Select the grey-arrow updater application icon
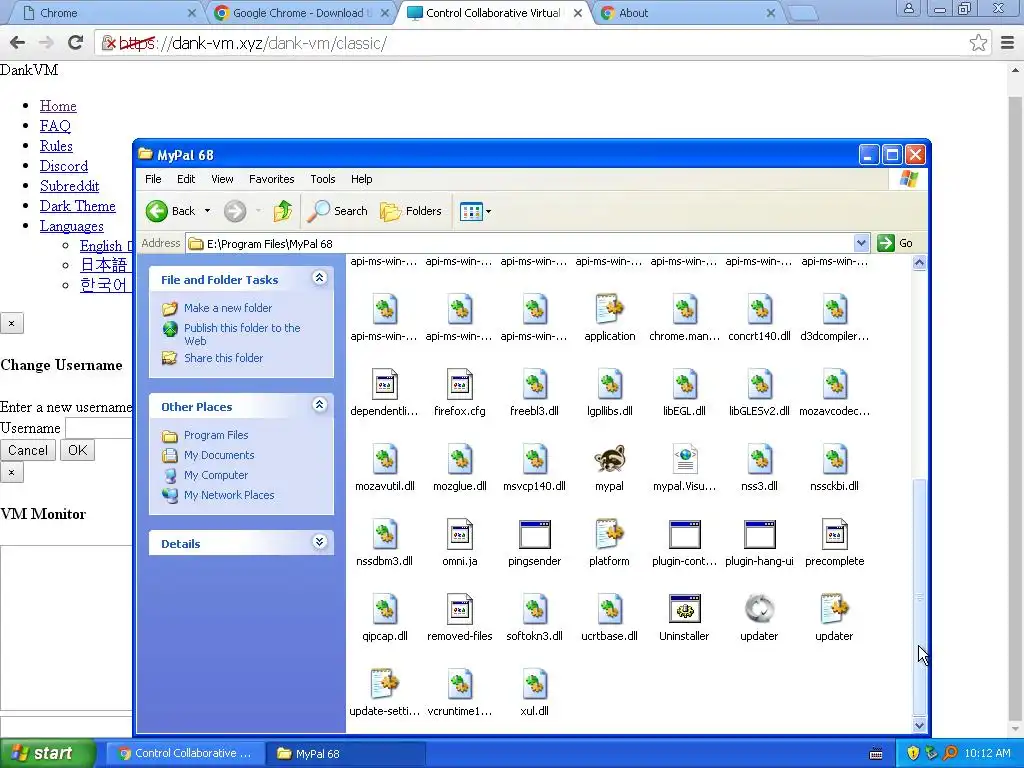 click(x=759, y=609)
